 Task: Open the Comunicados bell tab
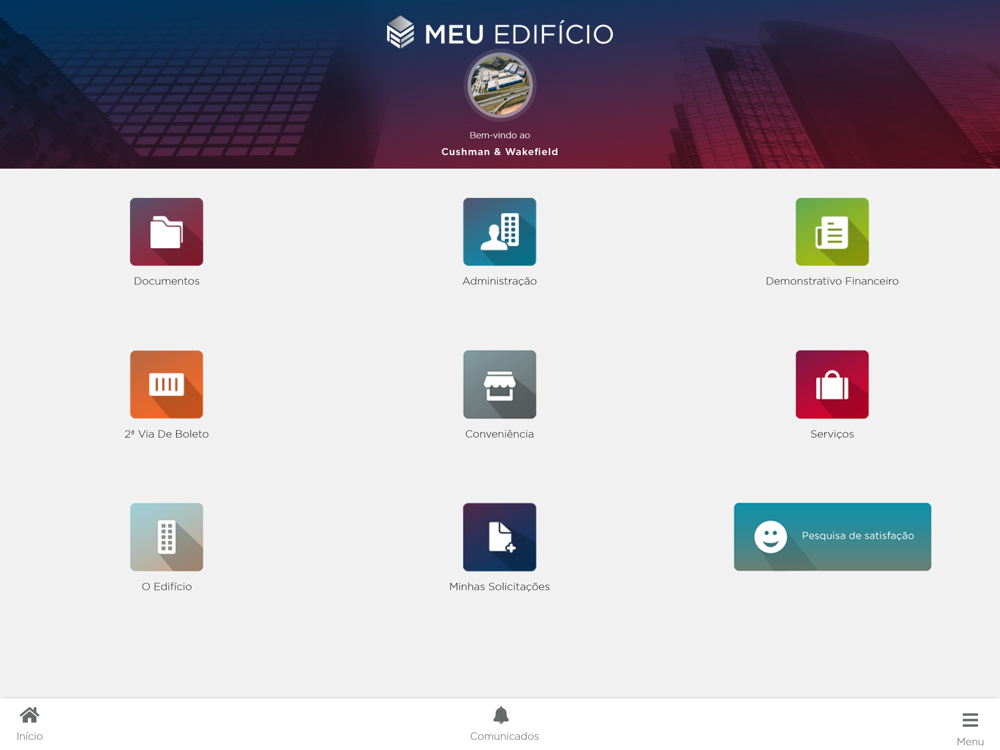coord(504,724)
